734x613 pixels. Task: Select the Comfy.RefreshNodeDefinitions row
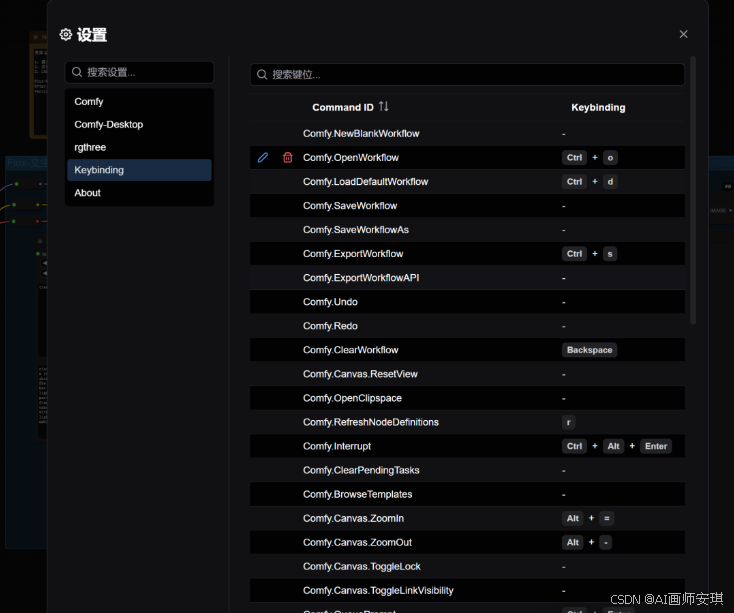(x=467, y=422)
